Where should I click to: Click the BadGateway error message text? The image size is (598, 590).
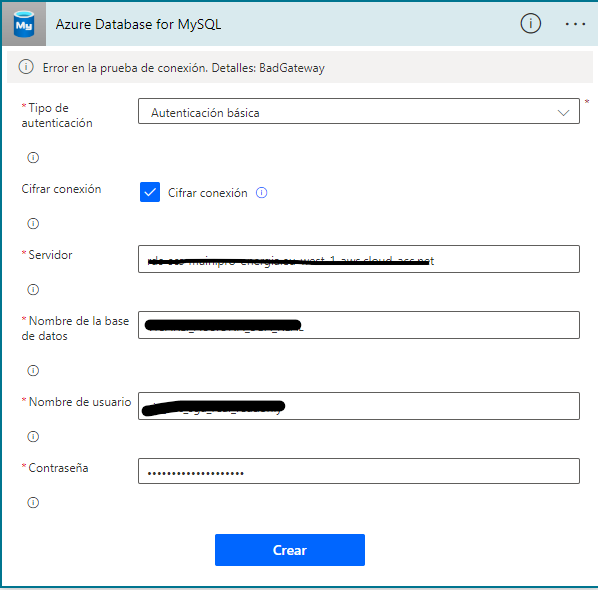[183, 68]
